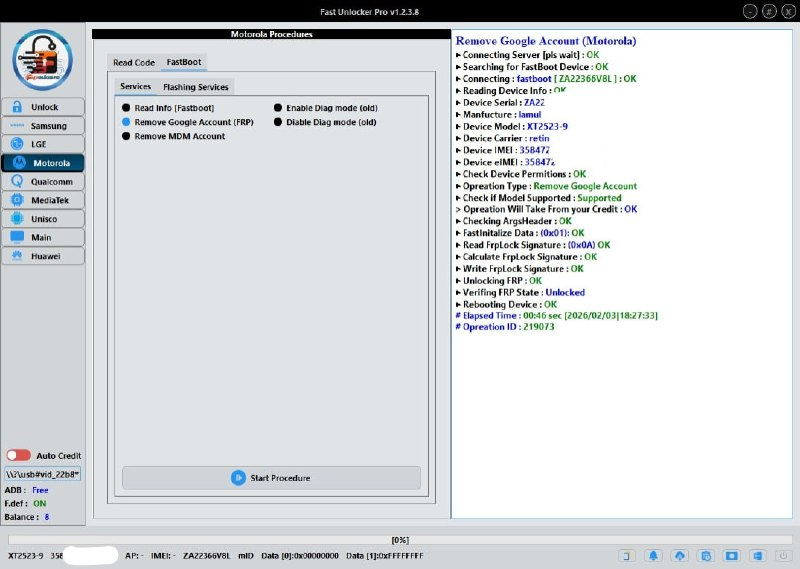
Task: Select Remove MDM Account option
Action: (x=127, y=136)
